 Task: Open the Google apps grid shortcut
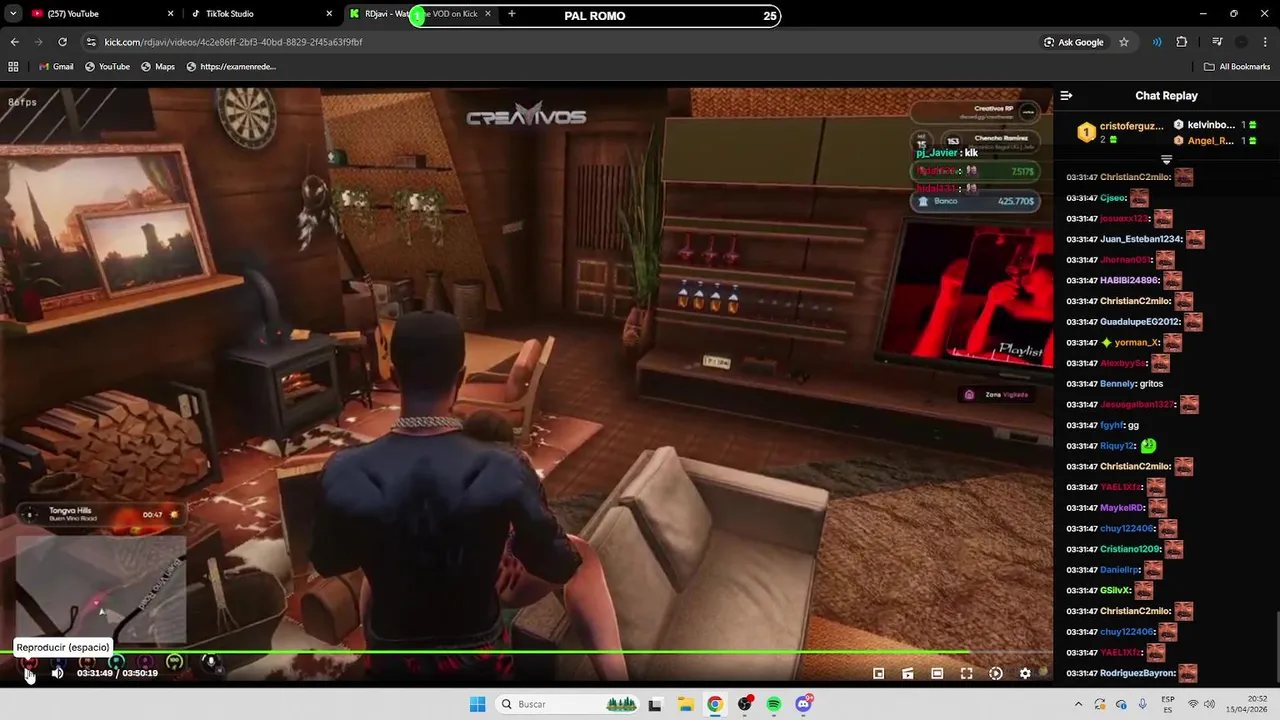pos(13,66)
